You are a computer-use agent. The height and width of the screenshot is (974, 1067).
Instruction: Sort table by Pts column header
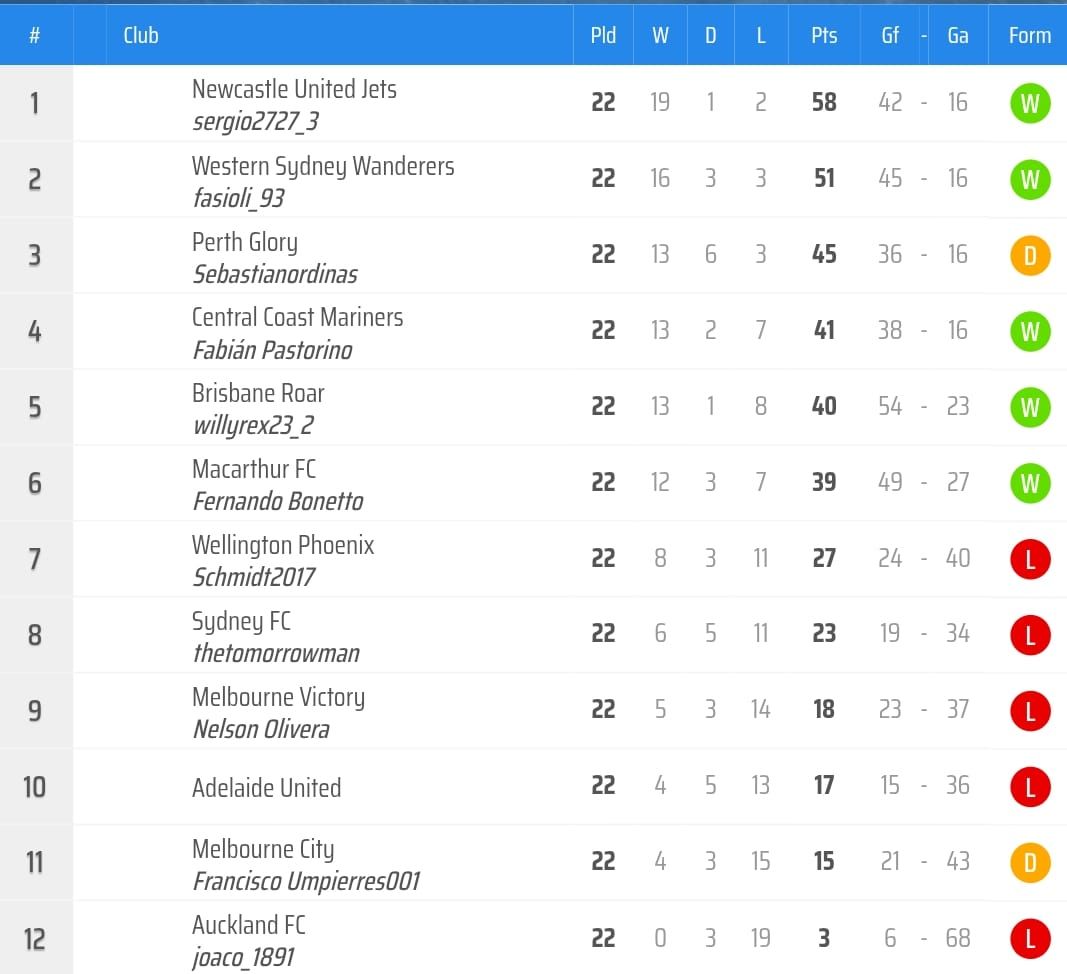click(x=824, y=35)
